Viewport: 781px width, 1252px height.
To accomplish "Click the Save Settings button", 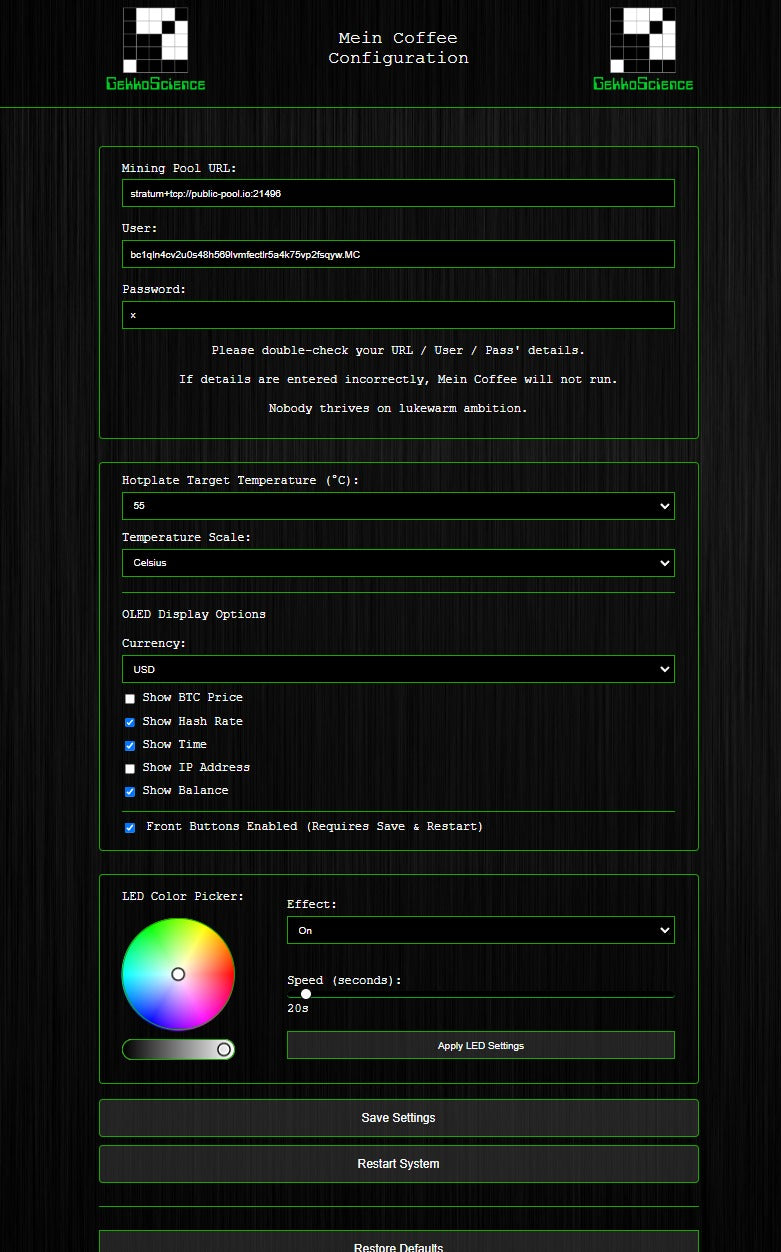I will (x=398, y=1118).
